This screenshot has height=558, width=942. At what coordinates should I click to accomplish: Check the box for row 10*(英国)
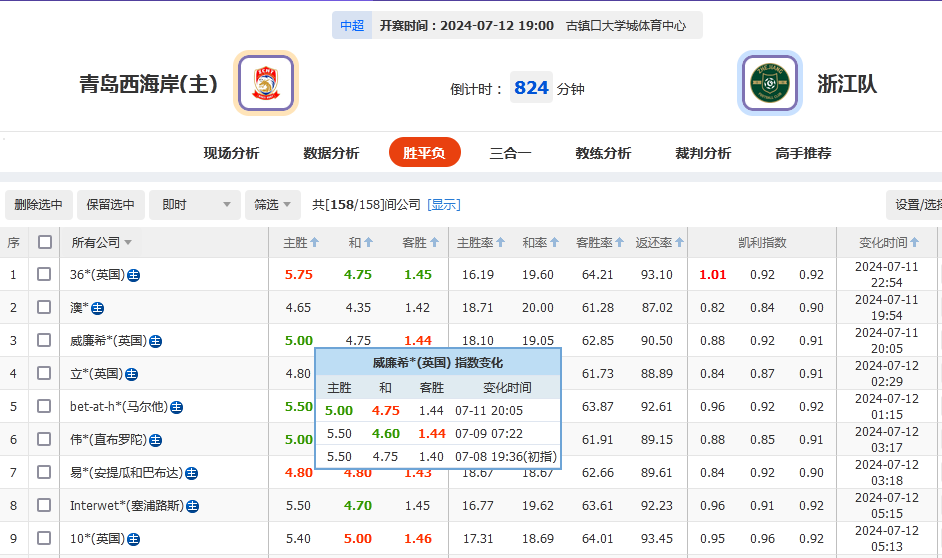point(45,539)
